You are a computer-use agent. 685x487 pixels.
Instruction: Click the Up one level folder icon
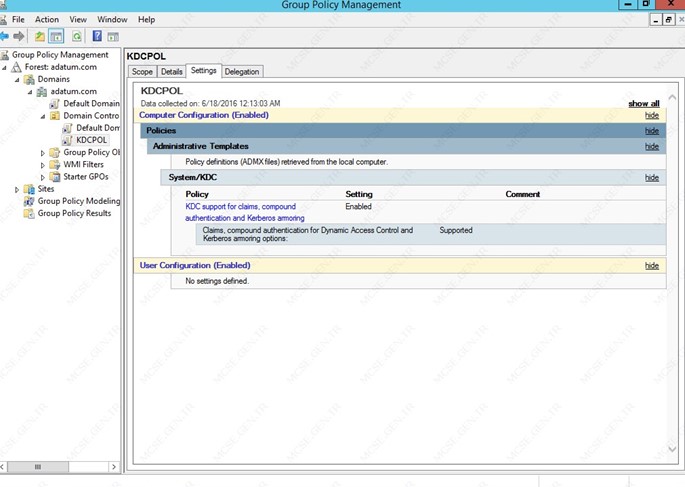pos(40,36)
